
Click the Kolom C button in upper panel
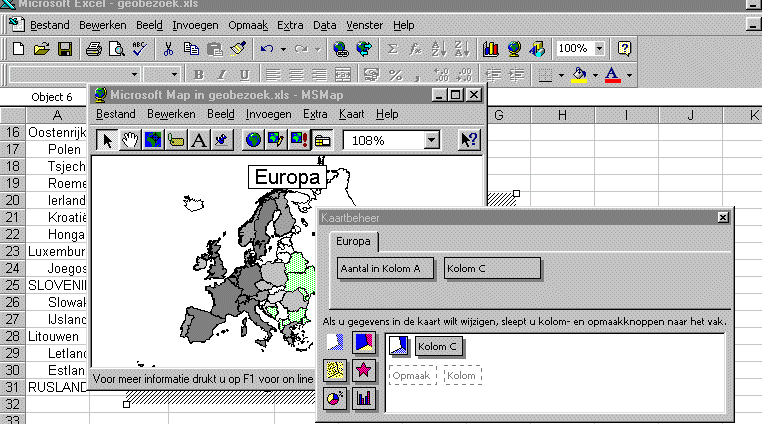pos(492,268)
